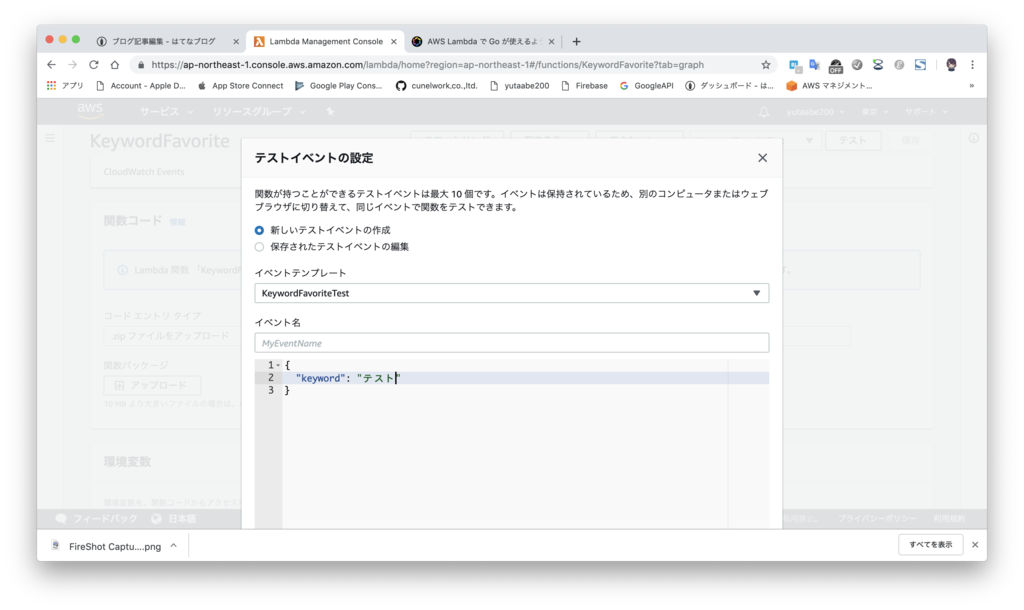Show more bookmarks chevron
Image resolution: width=1024 pixels, height=610 pixels.
(971, 86)
